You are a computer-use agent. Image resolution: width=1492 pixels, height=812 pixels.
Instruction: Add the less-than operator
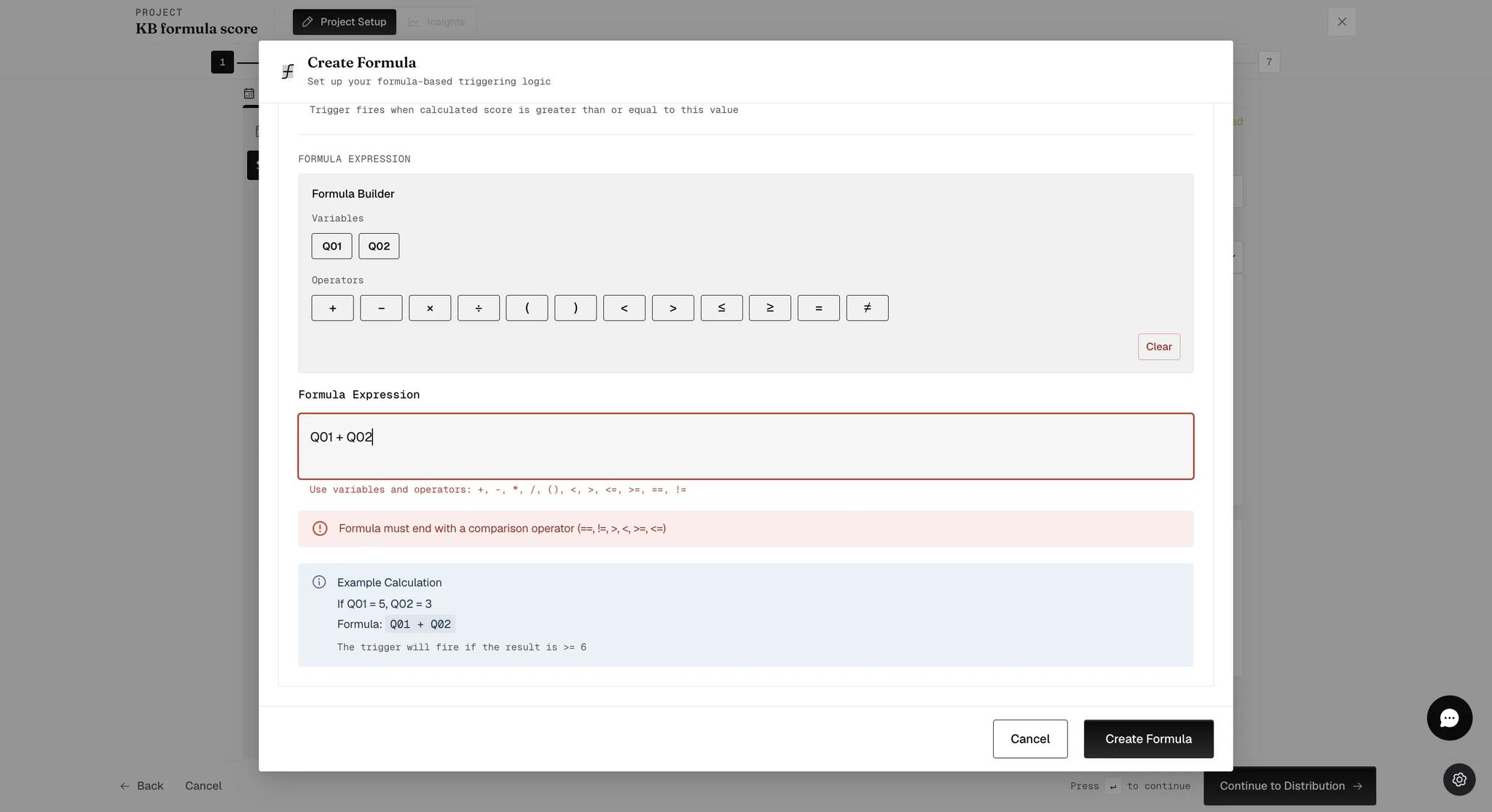coord(624,308)
